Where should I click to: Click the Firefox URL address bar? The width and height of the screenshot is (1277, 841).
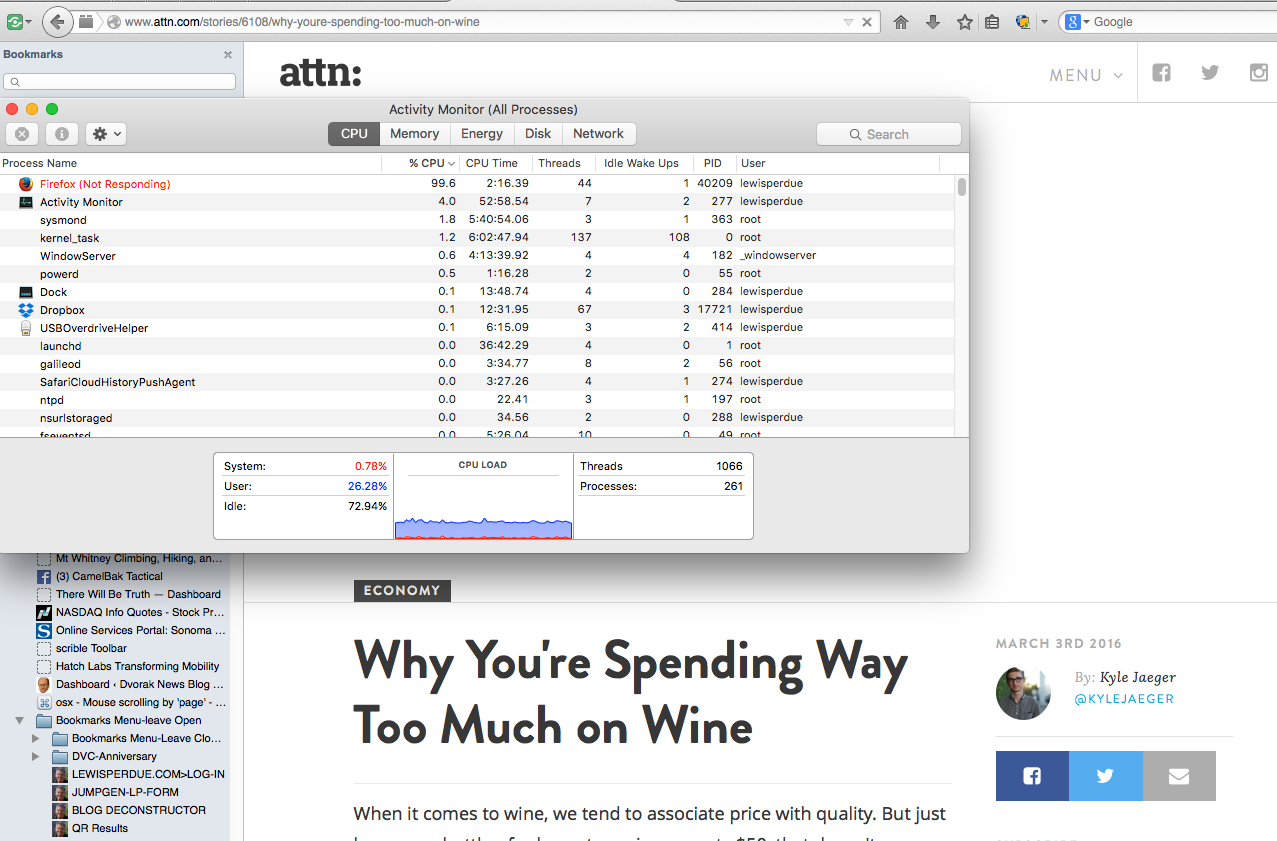(480, 22)
